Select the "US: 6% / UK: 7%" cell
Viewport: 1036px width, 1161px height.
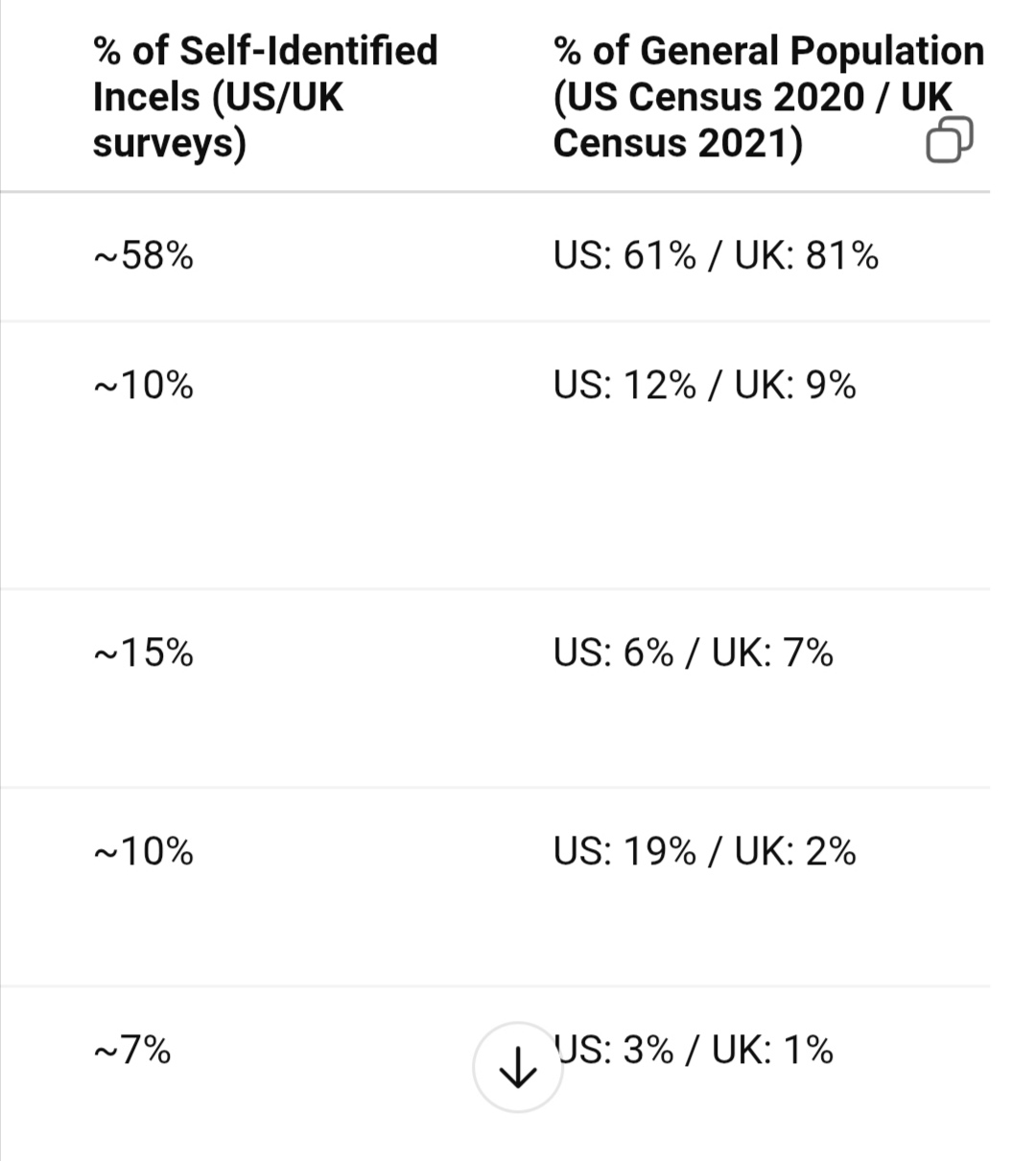(x=693, y=653)
